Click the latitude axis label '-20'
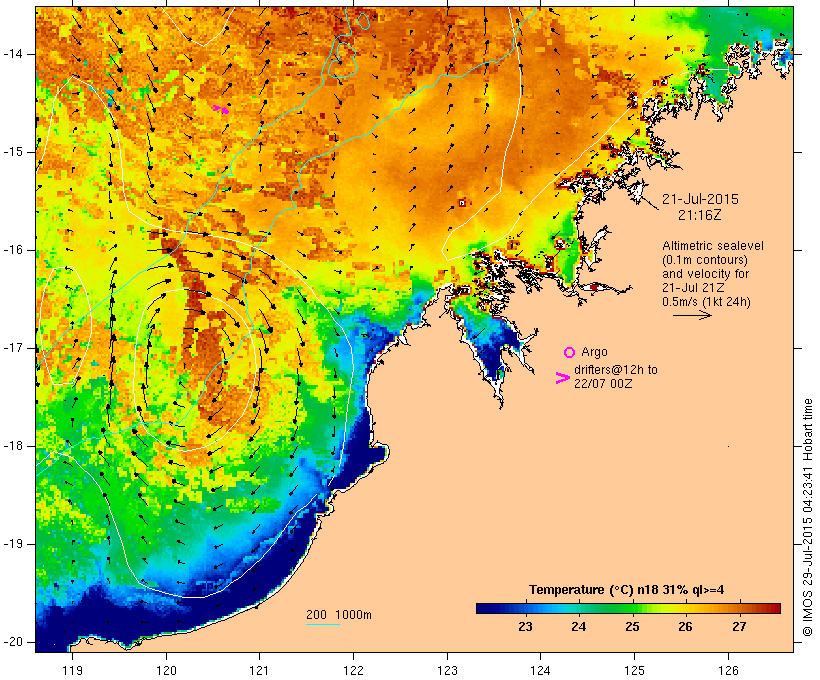 click(13, 642)
